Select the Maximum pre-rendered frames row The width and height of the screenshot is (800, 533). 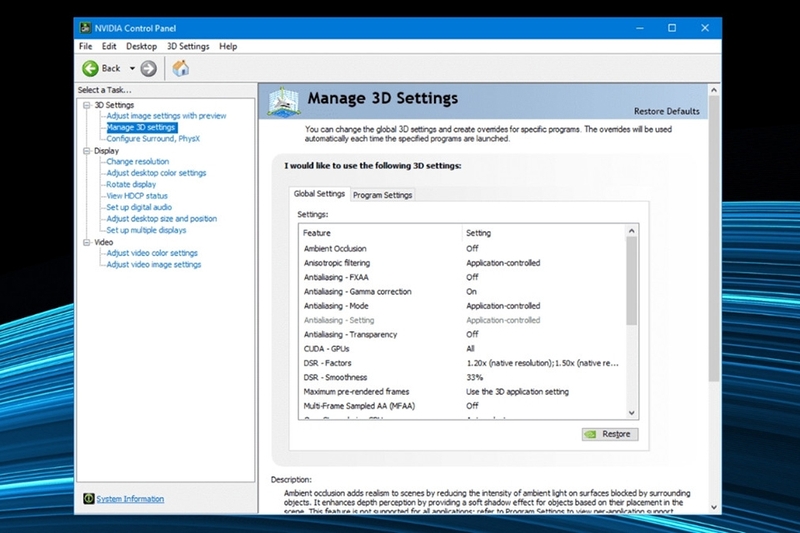click(462, 392)
